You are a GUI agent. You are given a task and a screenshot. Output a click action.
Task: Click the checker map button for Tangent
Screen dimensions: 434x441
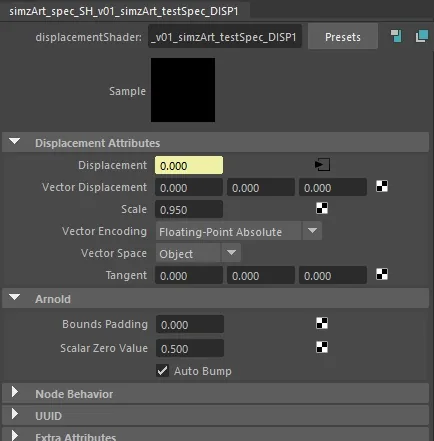(382, 274)
